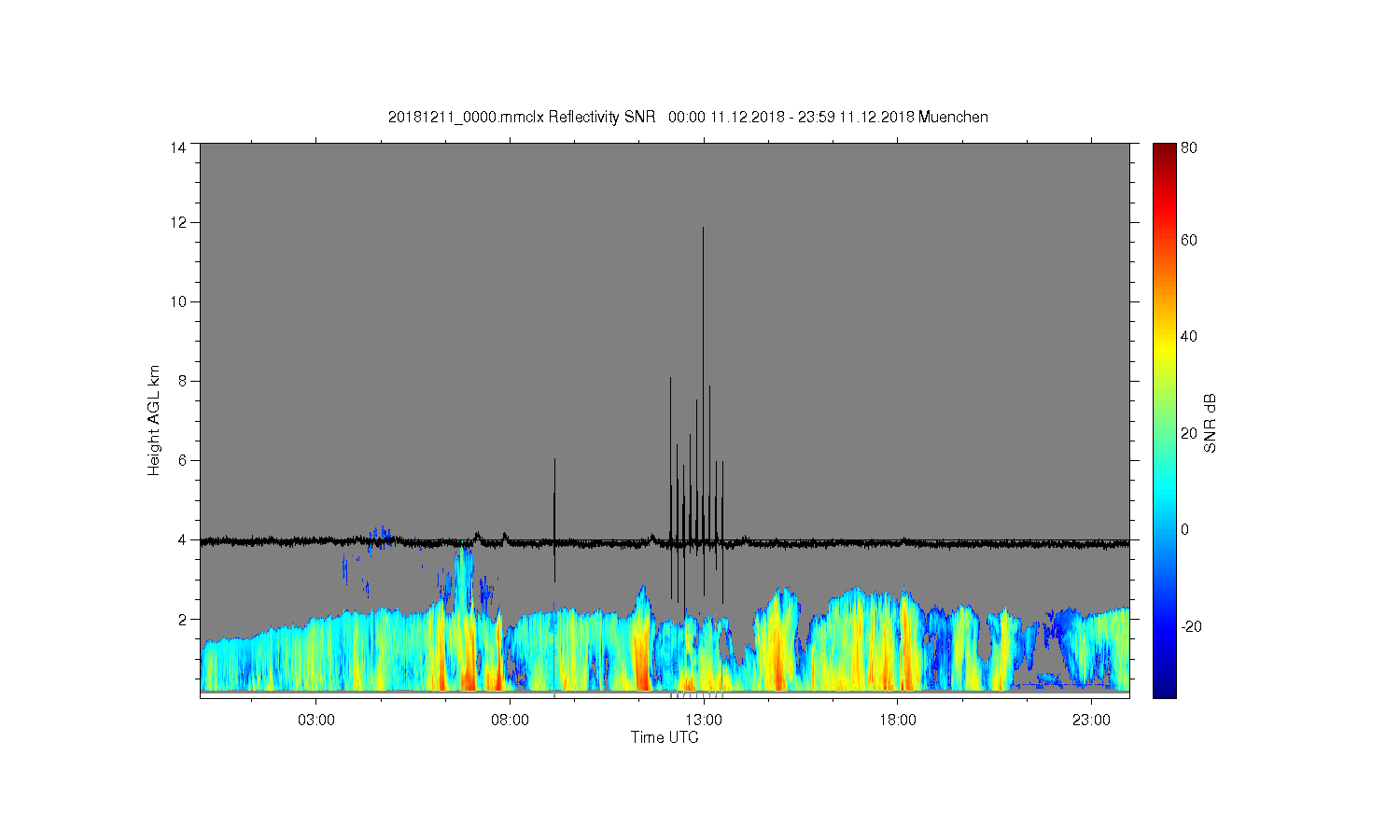Click the height axis label 14

coord(177,147)
